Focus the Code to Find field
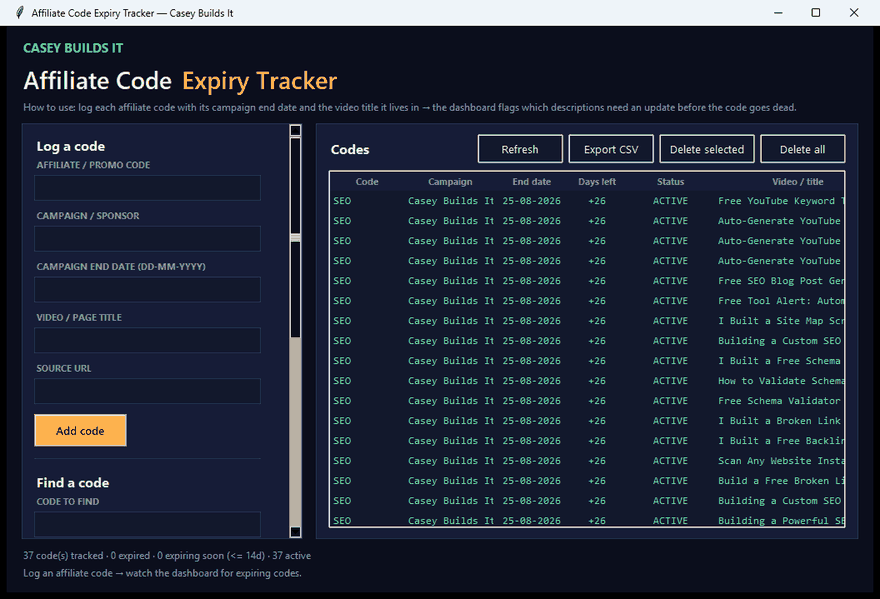880x599 pixels. coord(148,523)
